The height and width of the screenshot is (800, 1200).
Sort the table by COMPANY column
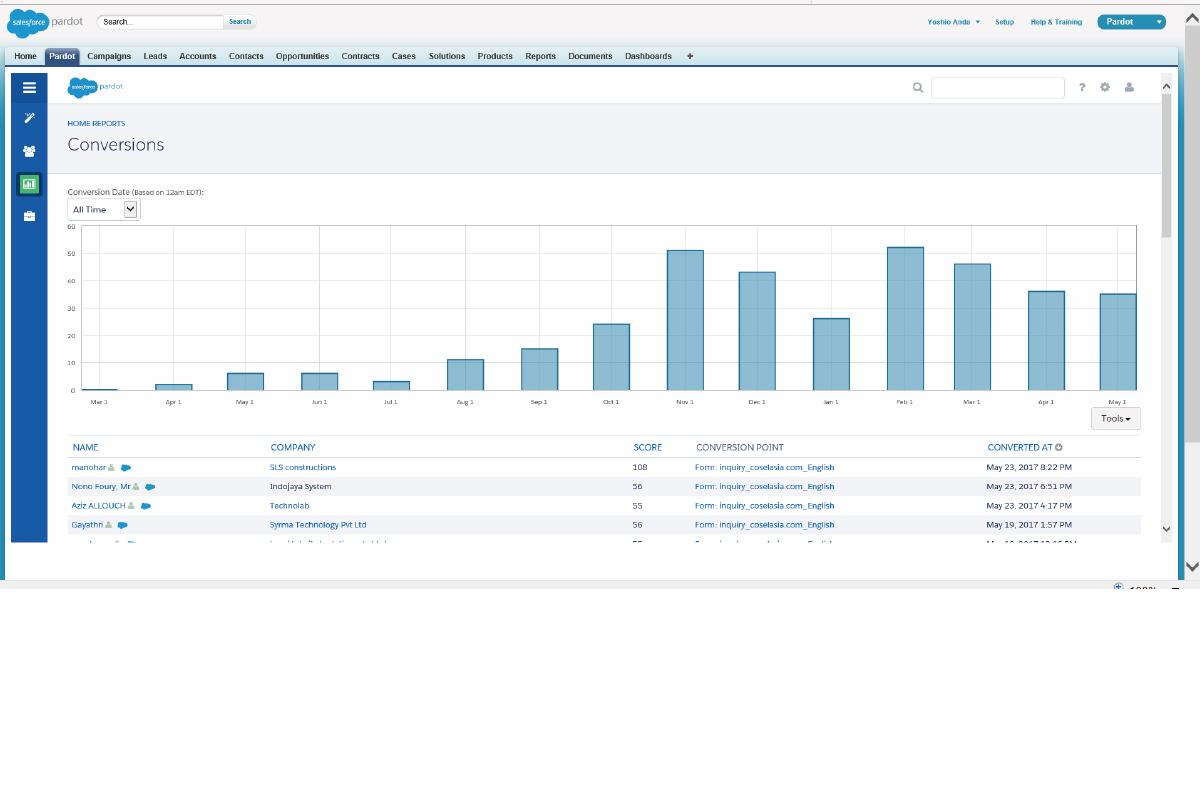[293, 447]
